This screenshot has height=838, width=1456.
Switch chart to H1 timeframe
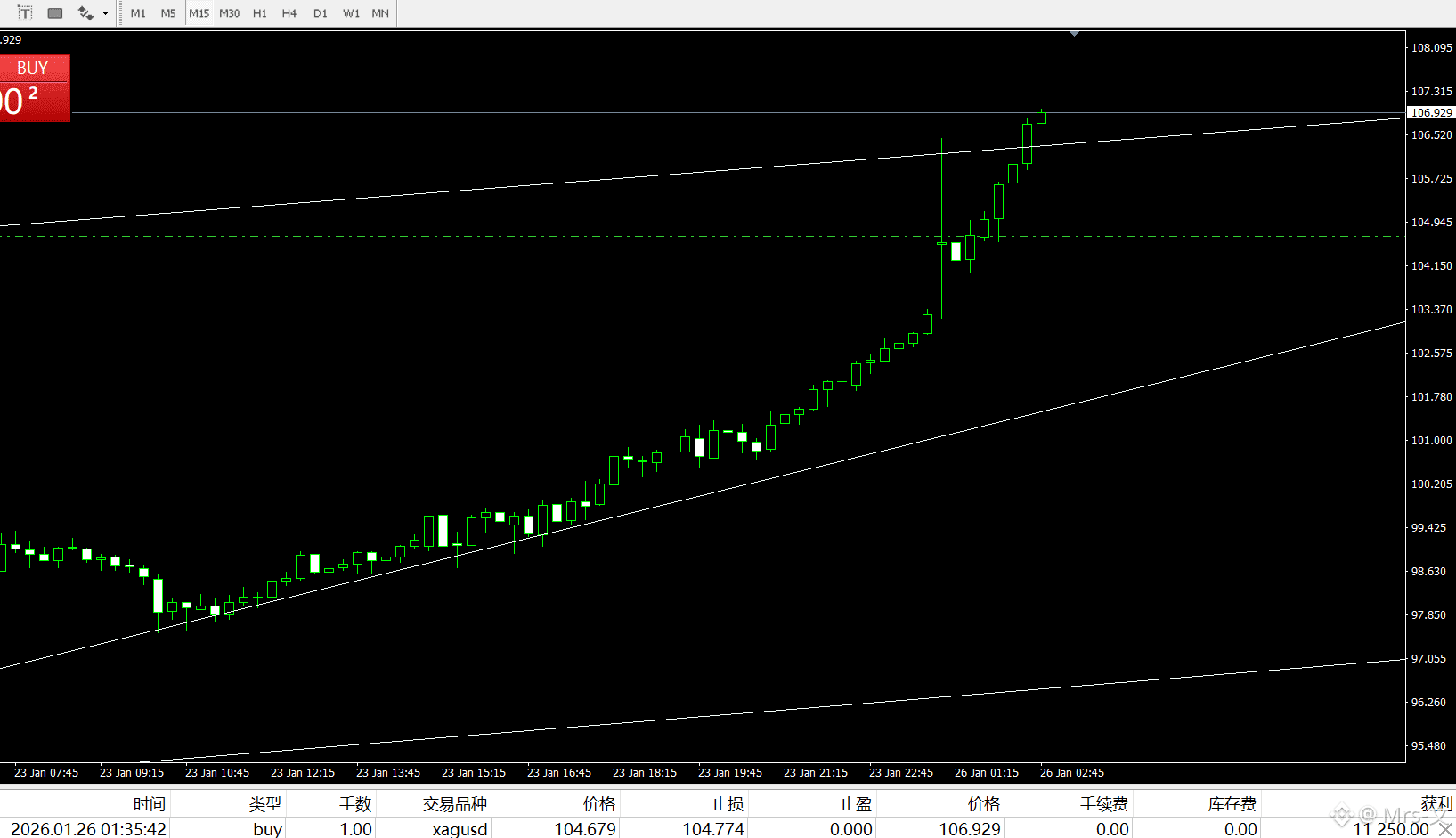(x=259, y=12)
